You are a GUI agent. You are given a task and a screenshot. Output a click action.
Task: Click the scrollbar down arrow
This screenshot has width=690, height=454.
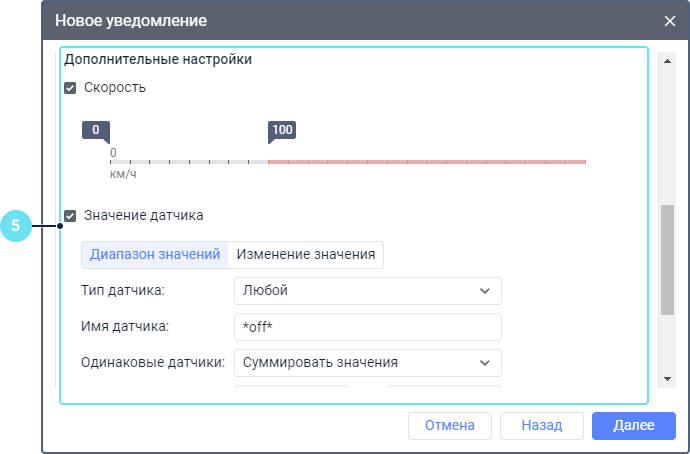tap(667, 379)
